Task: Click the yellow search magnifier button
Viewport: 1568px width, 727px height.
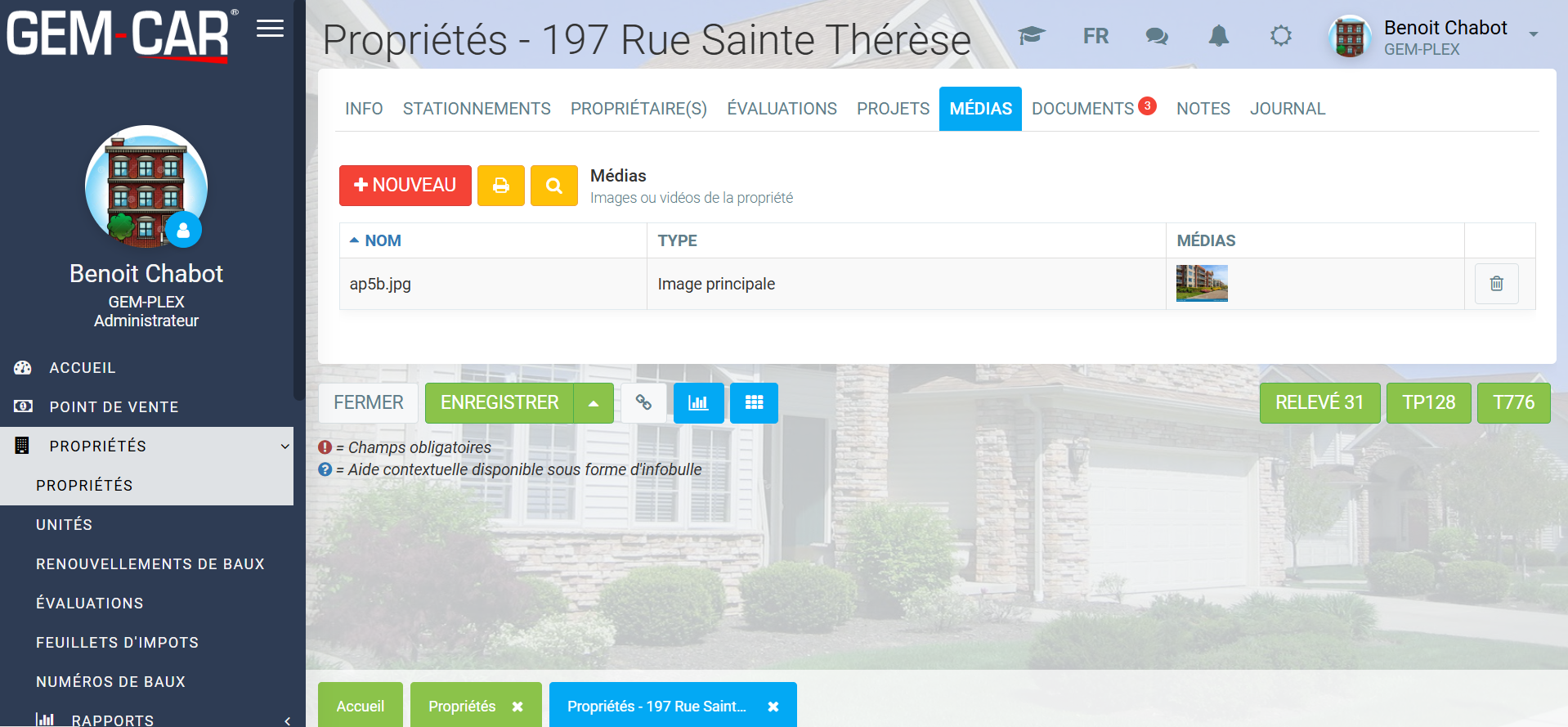Action: (x=553, y=186)
